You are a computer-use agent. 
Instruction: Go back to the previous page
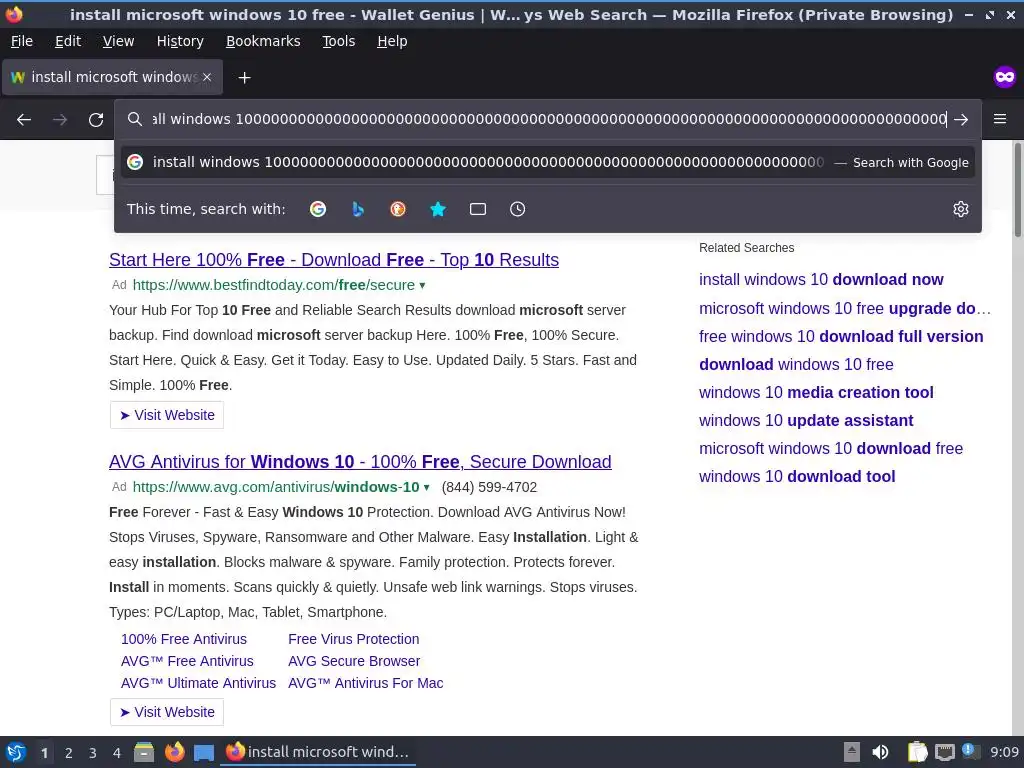point(24,120)
